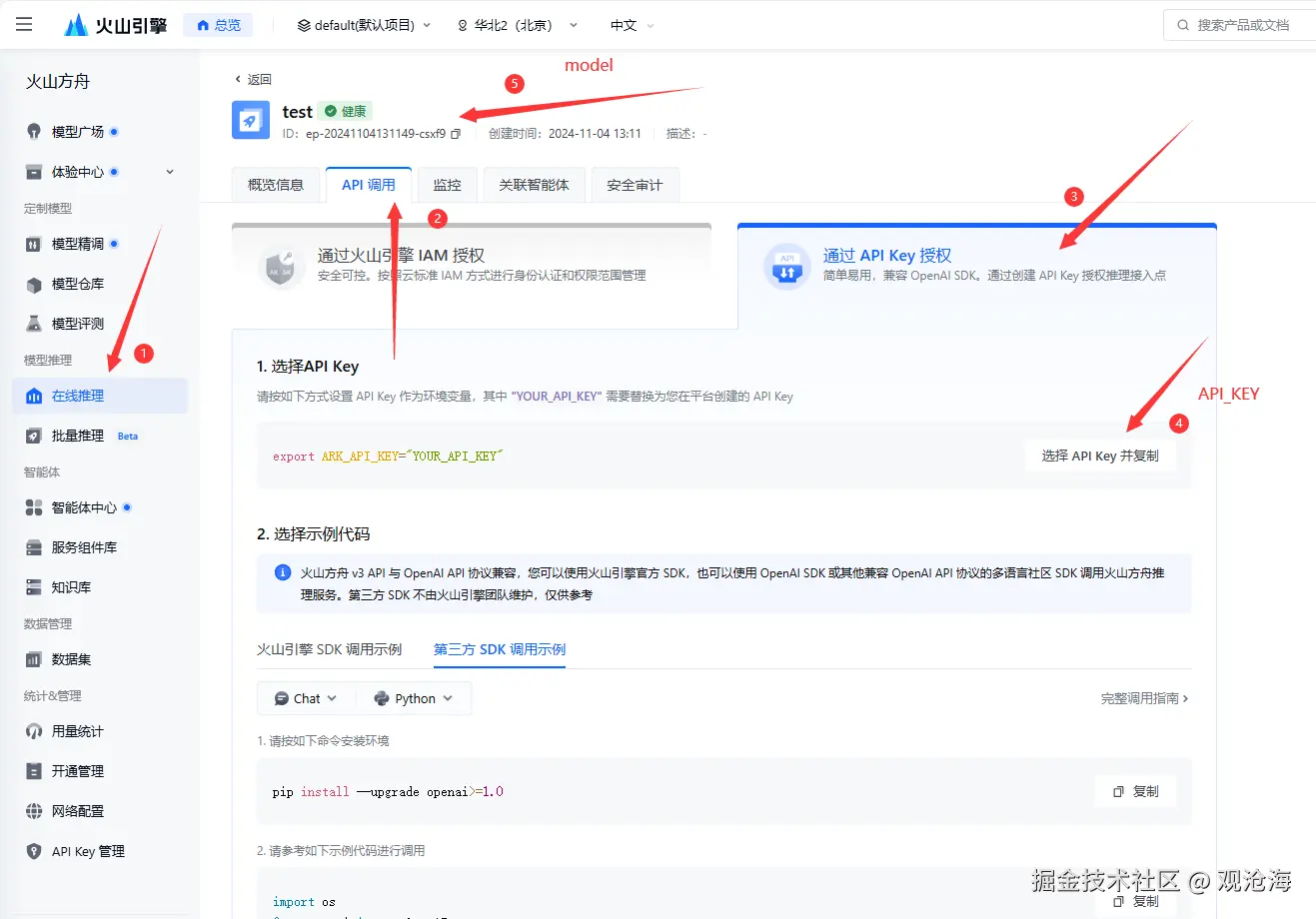The height and width of the screenshot is (919, 1316).
Task: Switch to the 关联智能体 tab
Action: click(x=535, y=185)
